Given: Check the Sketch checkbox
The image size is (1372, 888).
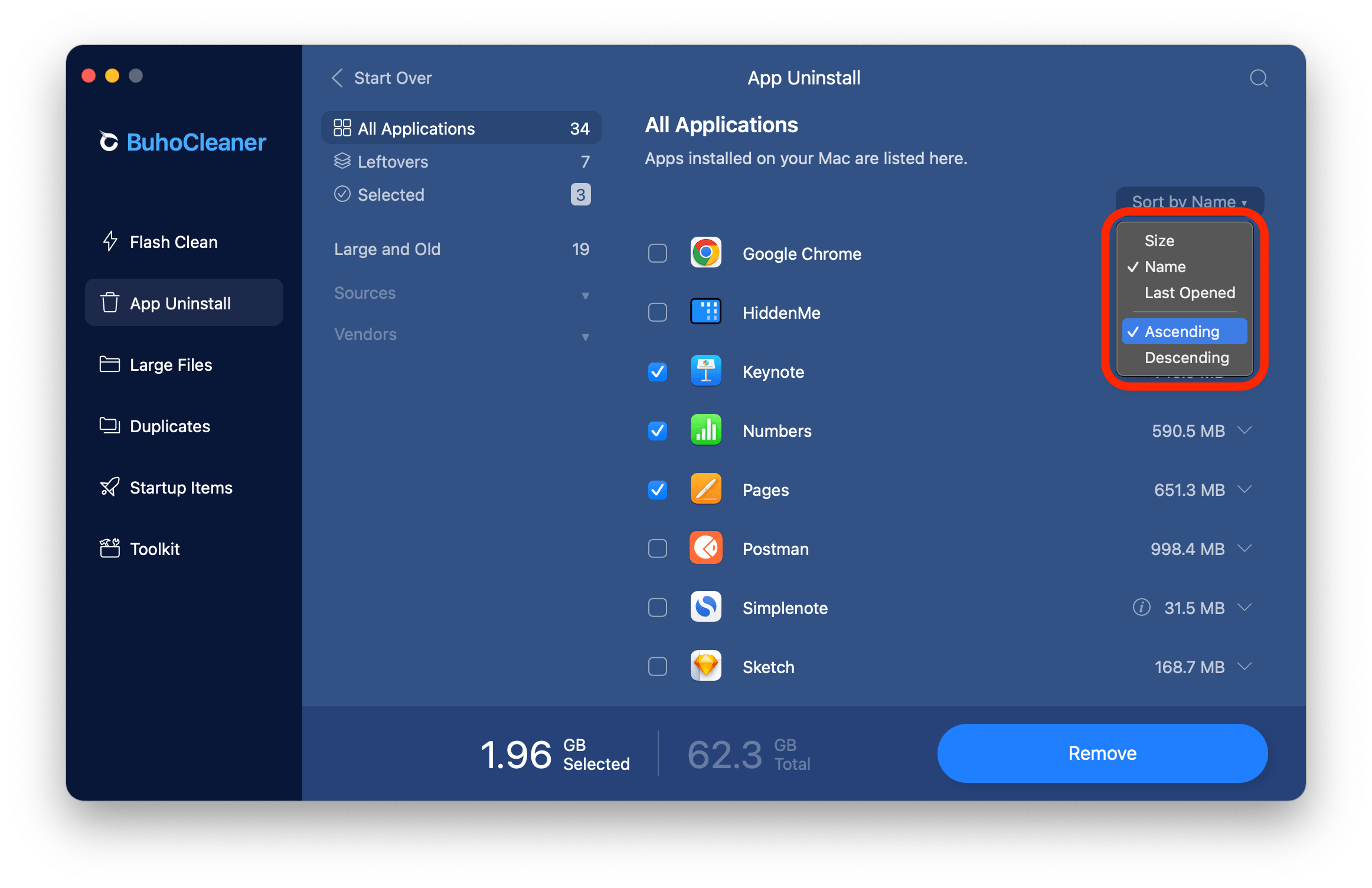Looking at the screenshot, I should pos(658,667).
